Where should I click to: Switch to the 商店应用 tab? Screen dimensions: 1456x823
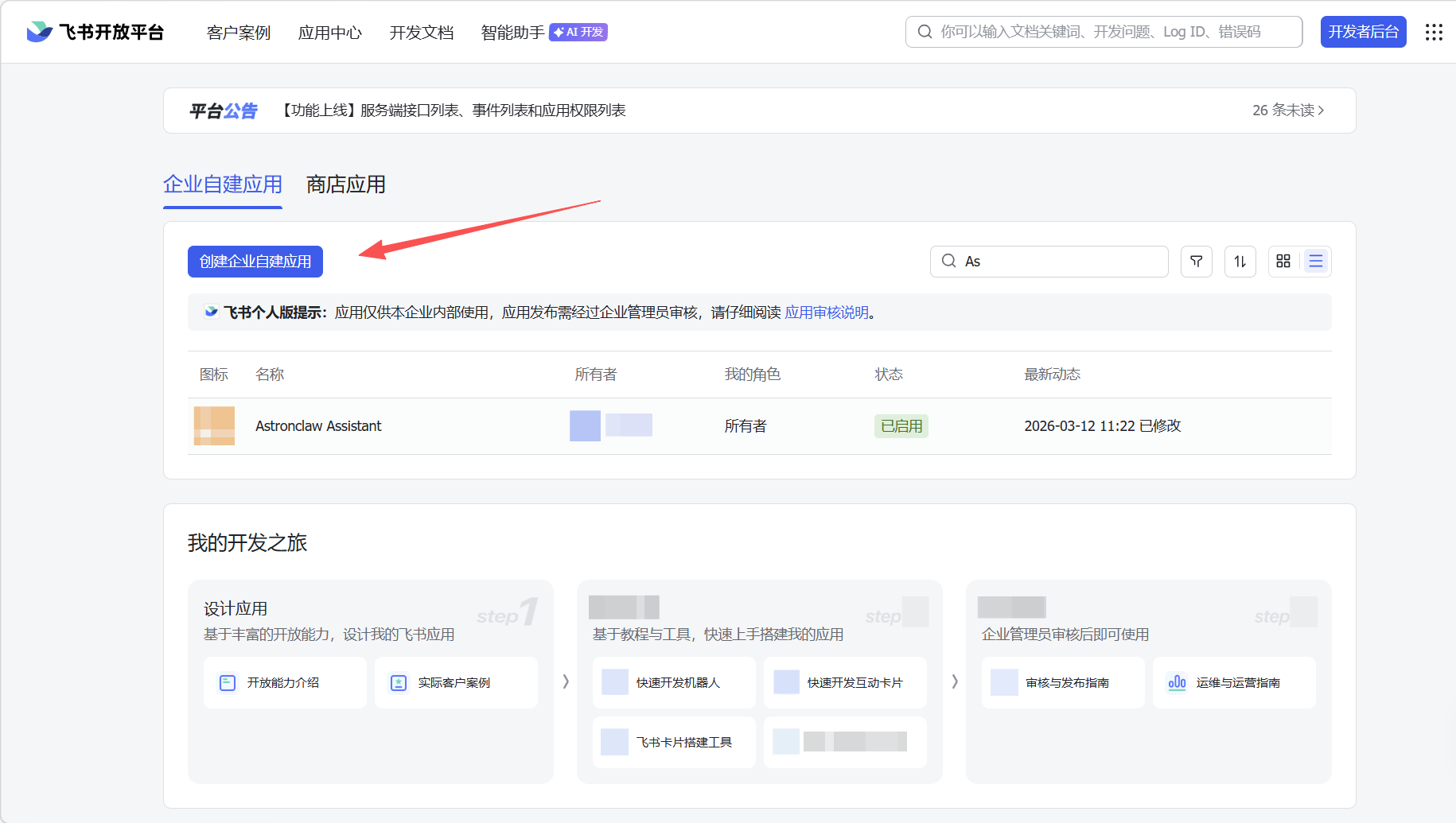coord(345,184)
